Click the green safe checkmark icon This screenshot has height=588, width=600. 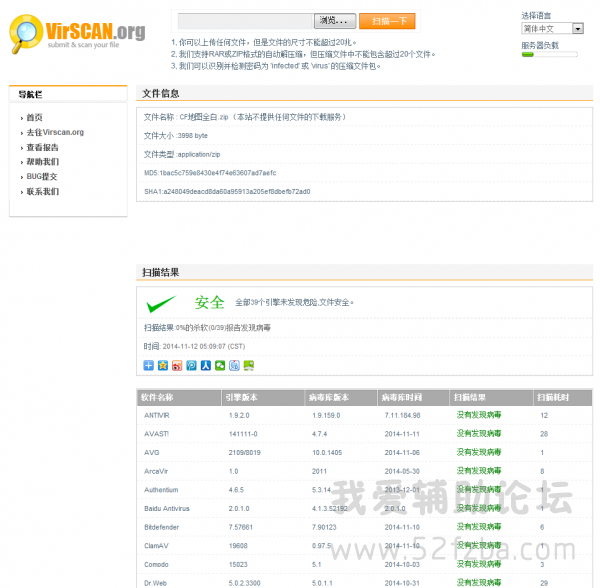coord(162,302)
